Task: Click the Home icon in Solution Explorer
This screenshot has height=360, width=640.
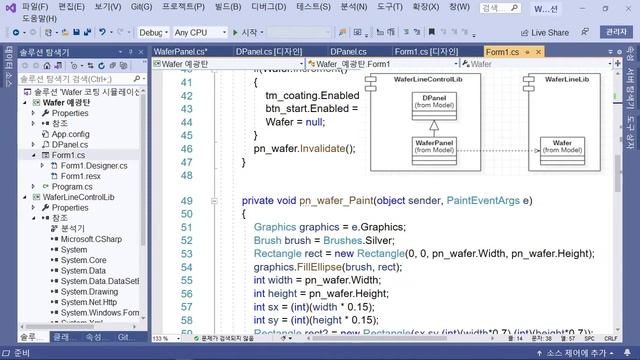Action: point(47,65)
